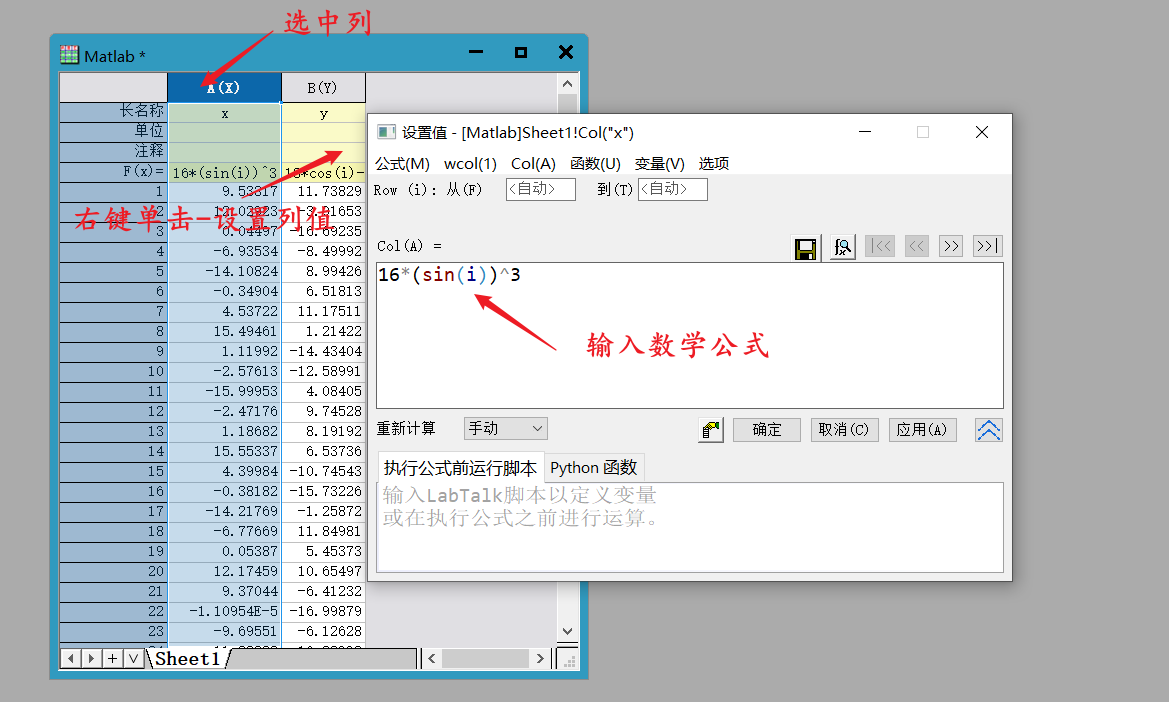1169x702 pixels.
Task: Click the long name cell 'y'
Action: [x=324, y=113]
